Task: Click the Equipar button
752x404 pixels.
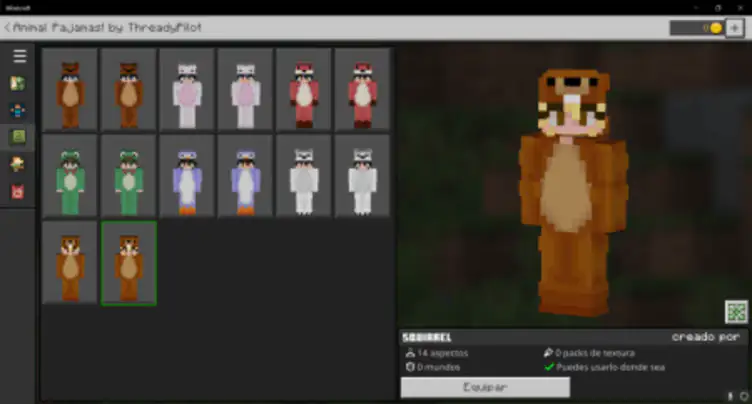Action: pos(485,387)
